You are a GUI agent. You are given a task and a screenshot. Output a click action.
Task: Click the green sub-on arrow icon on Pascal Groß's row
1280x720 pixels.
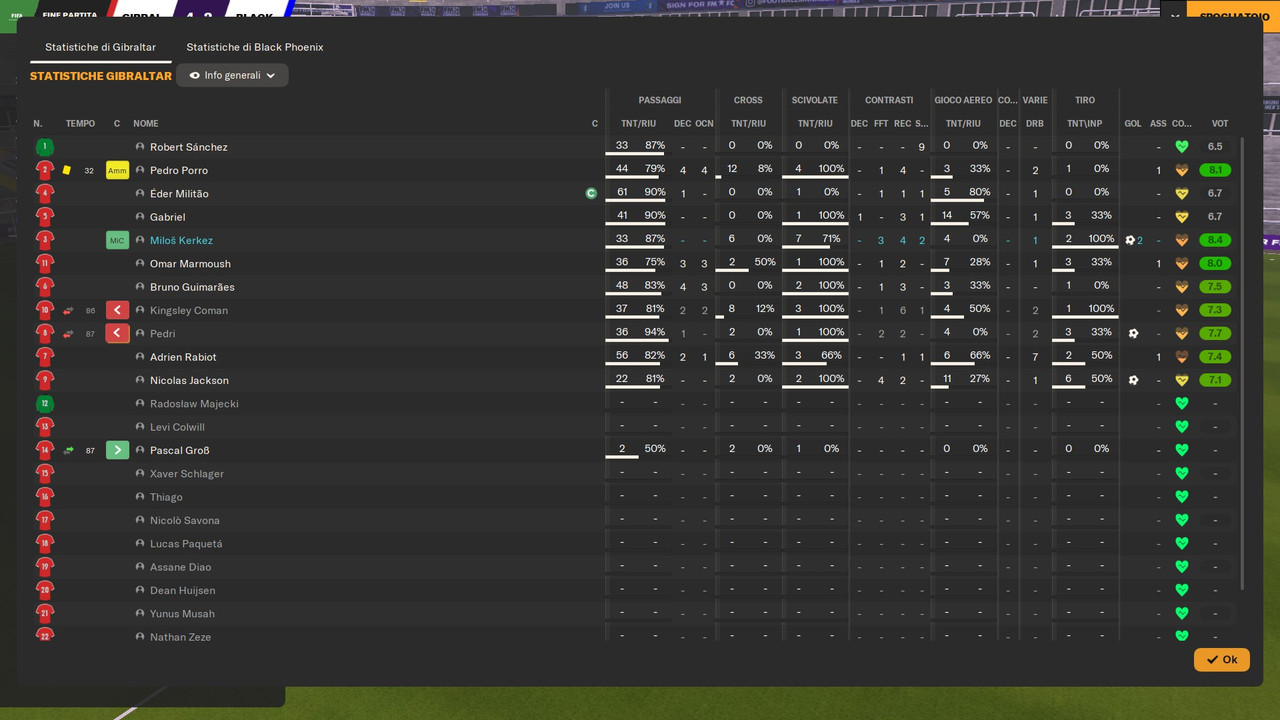click(x=68, y=450)
